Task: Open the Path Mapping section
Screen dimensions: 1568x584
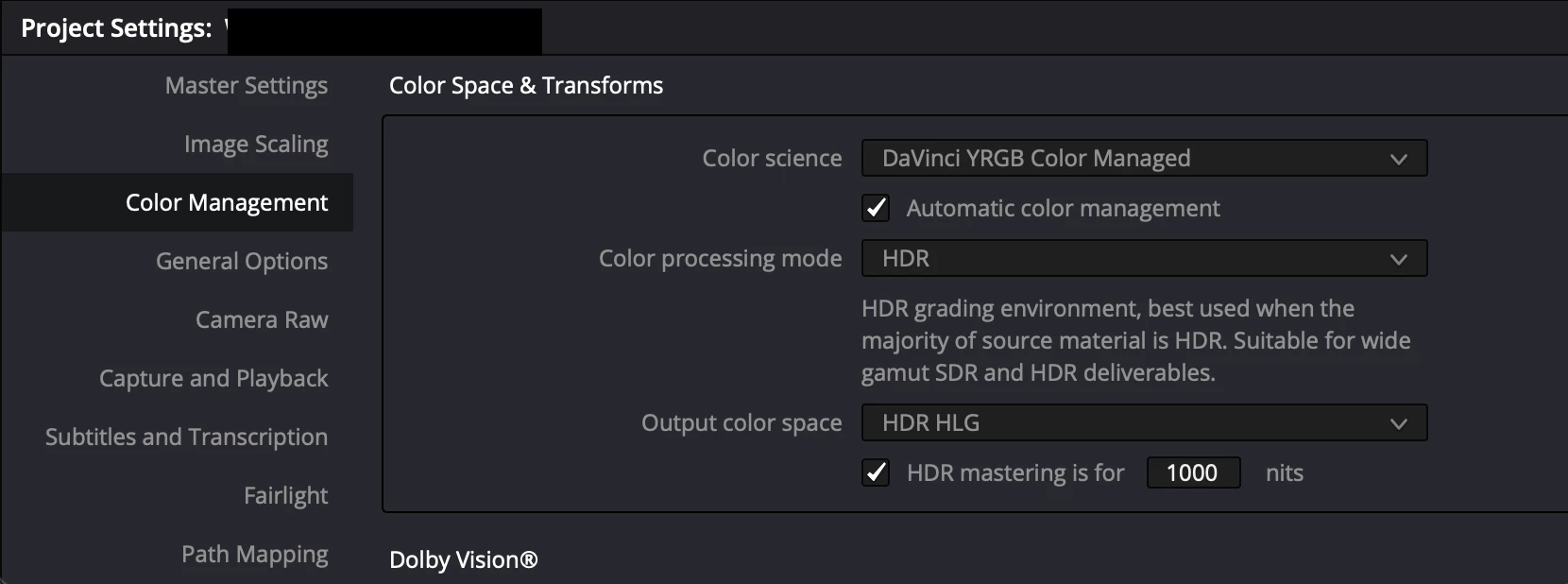Action: 255,554
